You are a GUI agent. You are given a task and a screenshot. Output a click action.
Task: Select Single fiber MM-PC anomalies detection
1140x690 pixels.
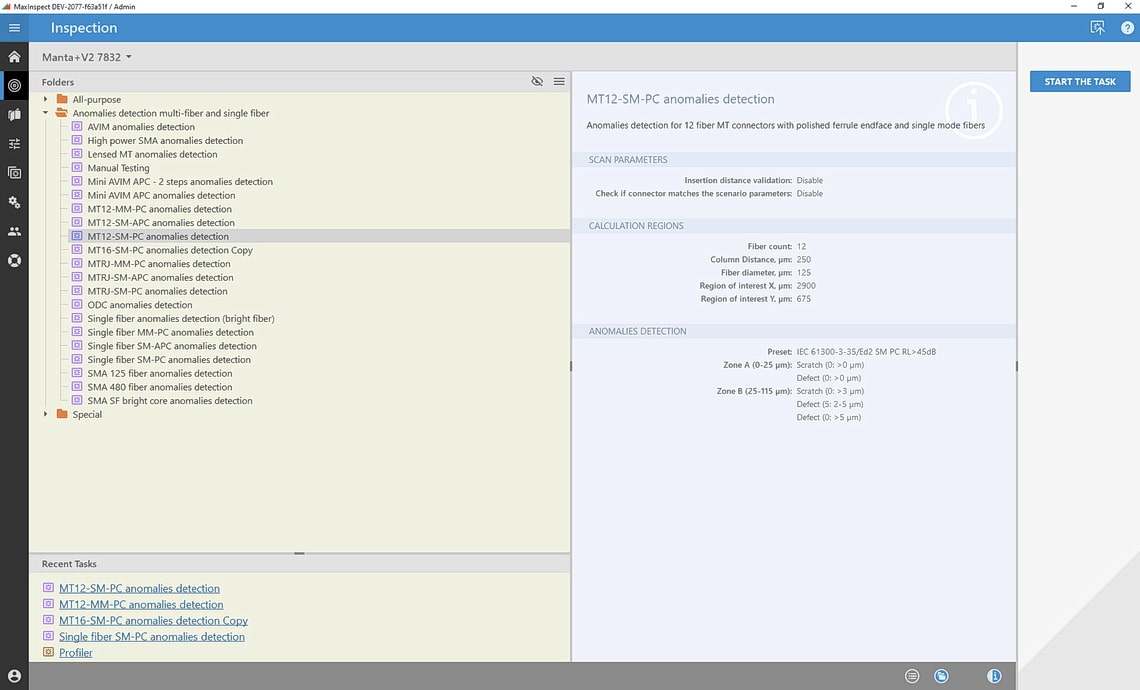pos(170,332)
